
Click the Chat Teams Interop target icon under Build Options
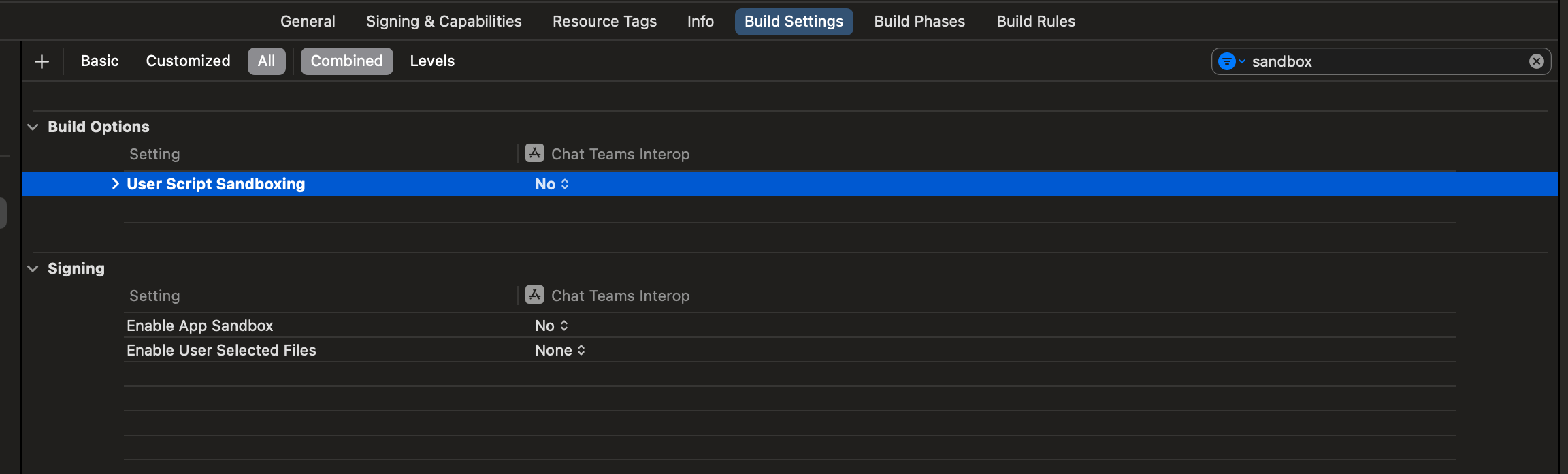(535, 153)
